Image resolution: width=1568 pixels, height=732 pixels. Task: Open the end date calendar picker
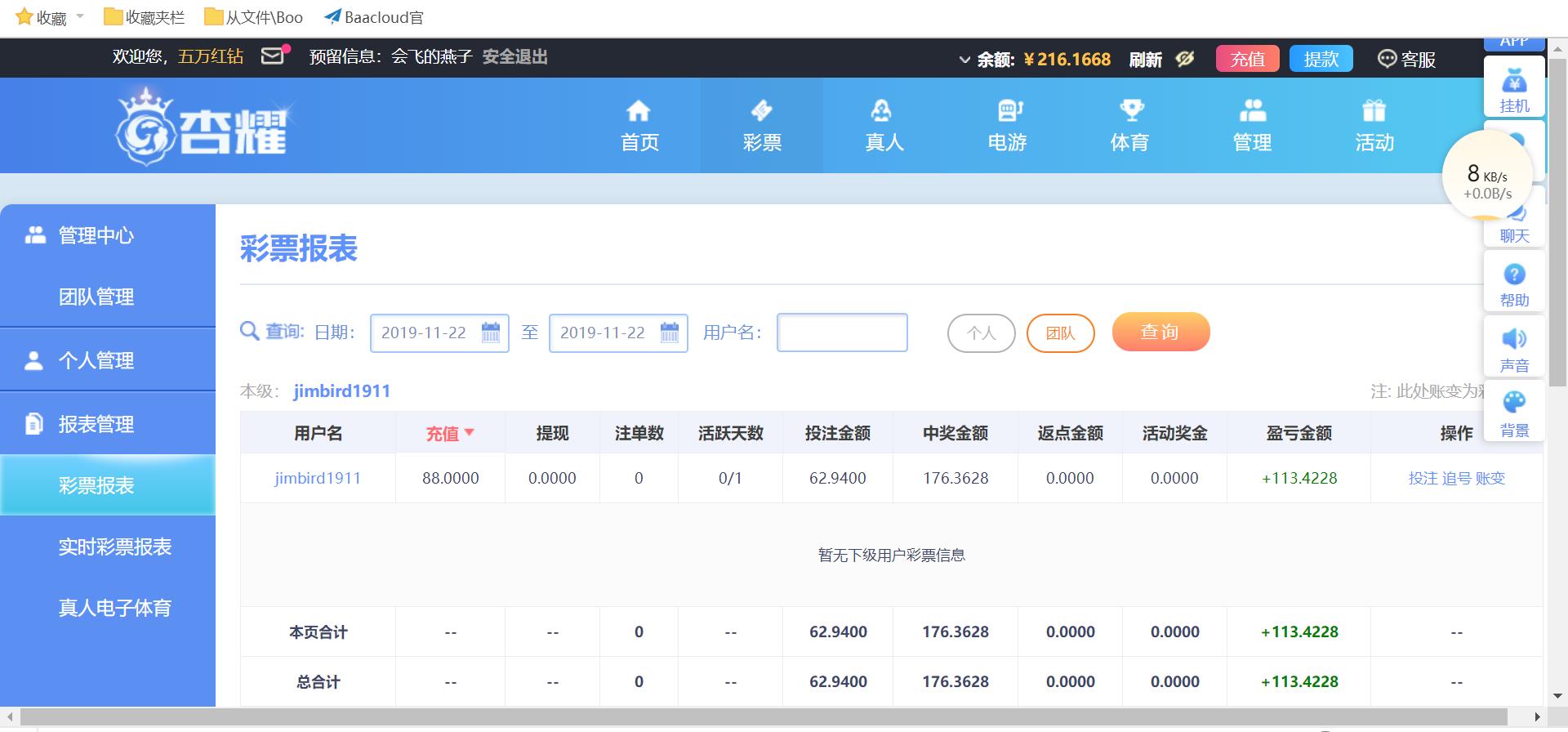click(670, 333)
